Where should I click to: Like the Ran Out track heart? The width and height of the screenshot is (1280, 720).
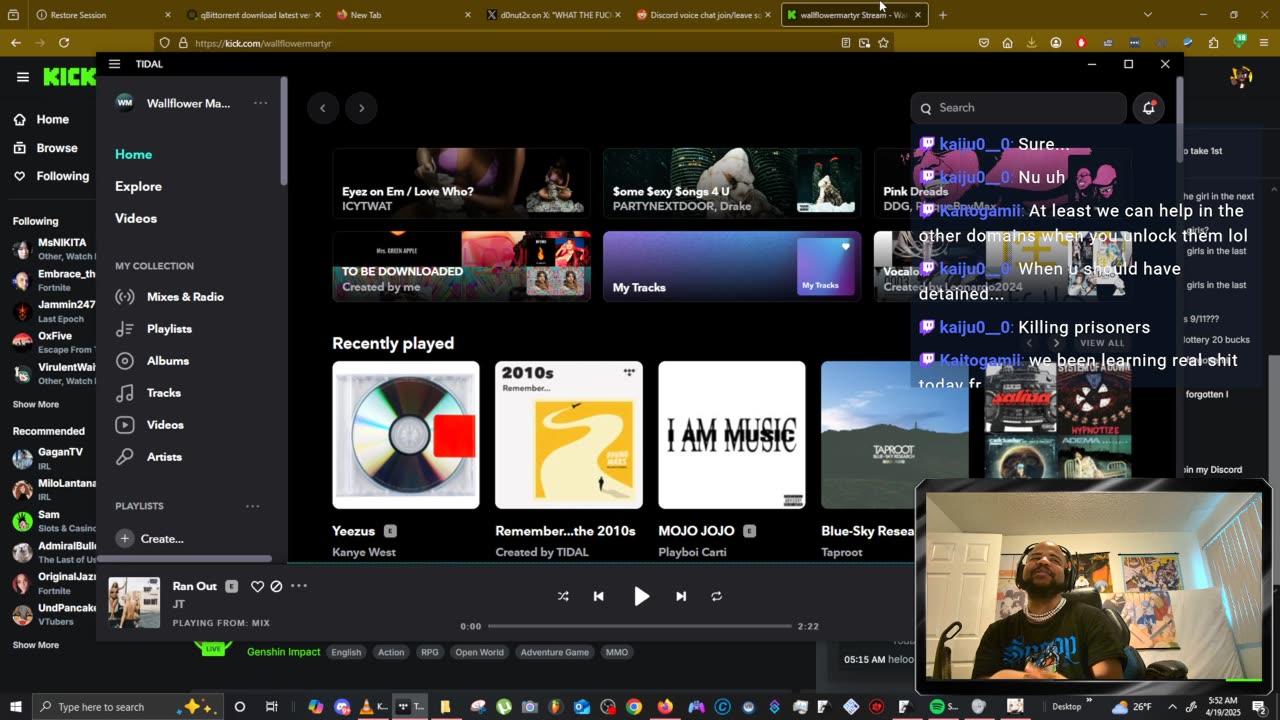tap(257, 586)
